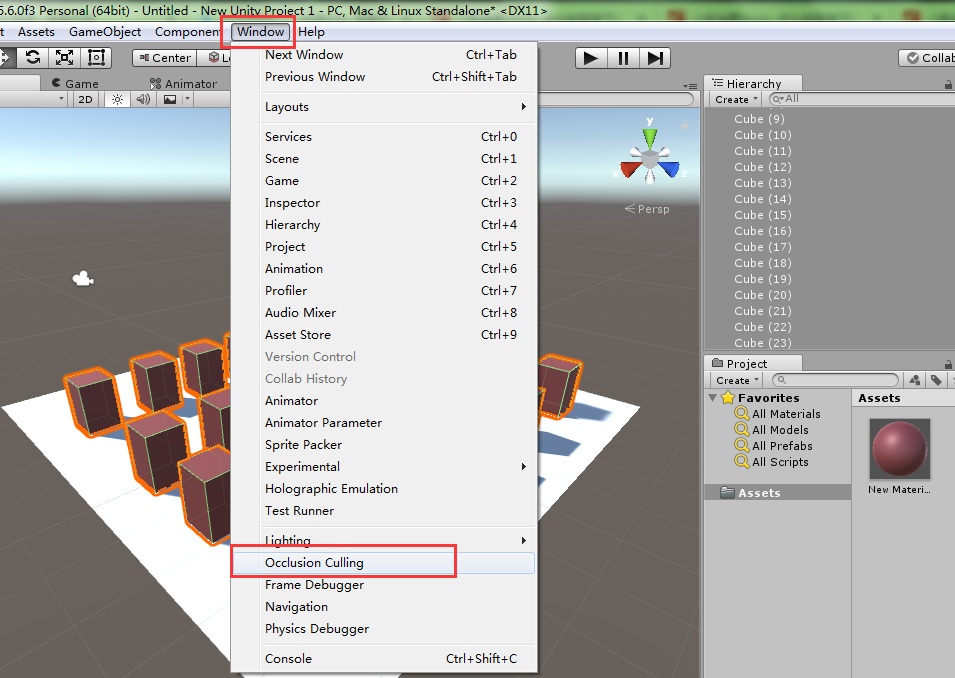Select Holographic Emulation menu entry
955x678 pixels.
point(384,489)
